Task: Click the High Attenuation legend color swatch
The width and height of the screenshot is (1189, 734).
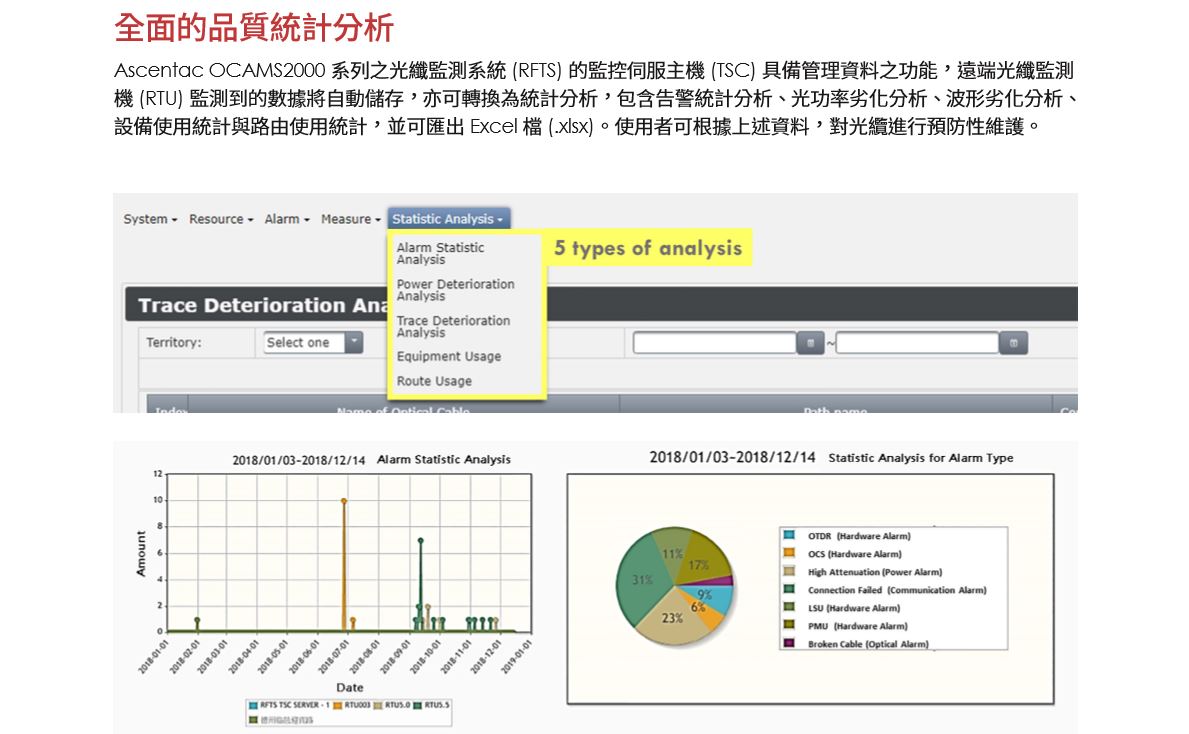Action: [789, 572]
